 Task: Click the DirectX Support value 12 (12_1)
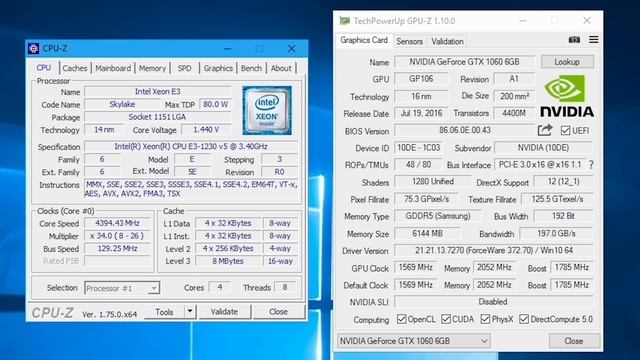click(563, 182)
